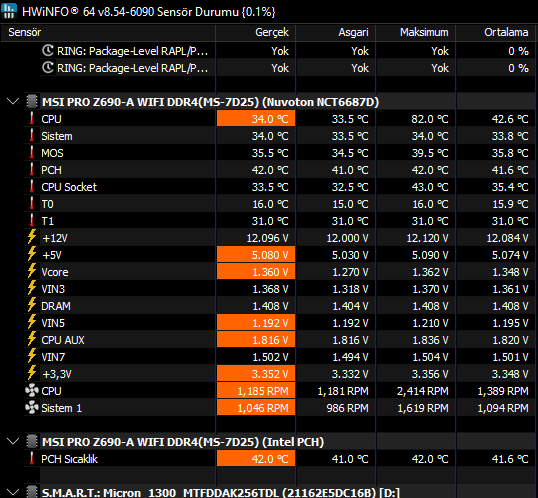Click the VIN7 average value 1.501 V
This screenshot has width=538, height=498.
(x=510, y=357)
